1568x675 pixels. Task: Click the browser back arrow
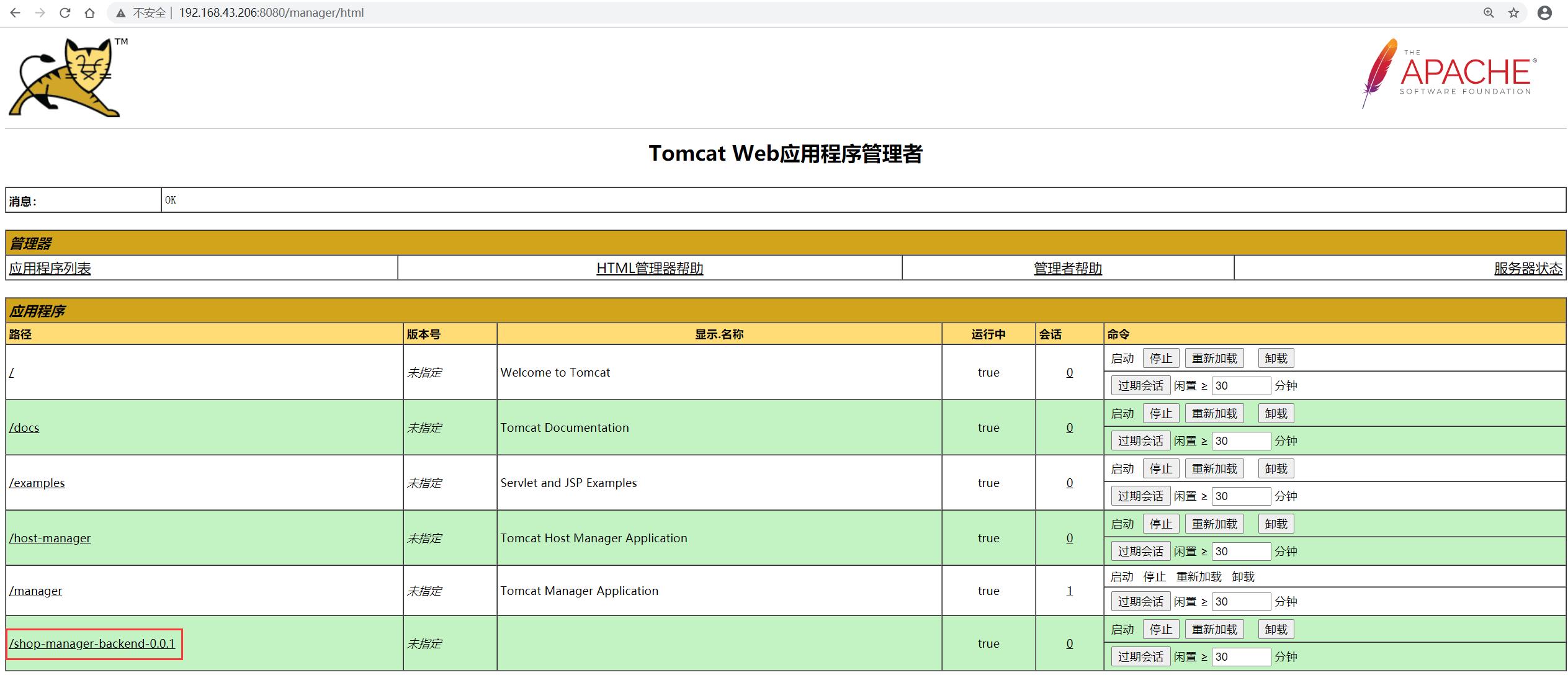click(16, 13)
